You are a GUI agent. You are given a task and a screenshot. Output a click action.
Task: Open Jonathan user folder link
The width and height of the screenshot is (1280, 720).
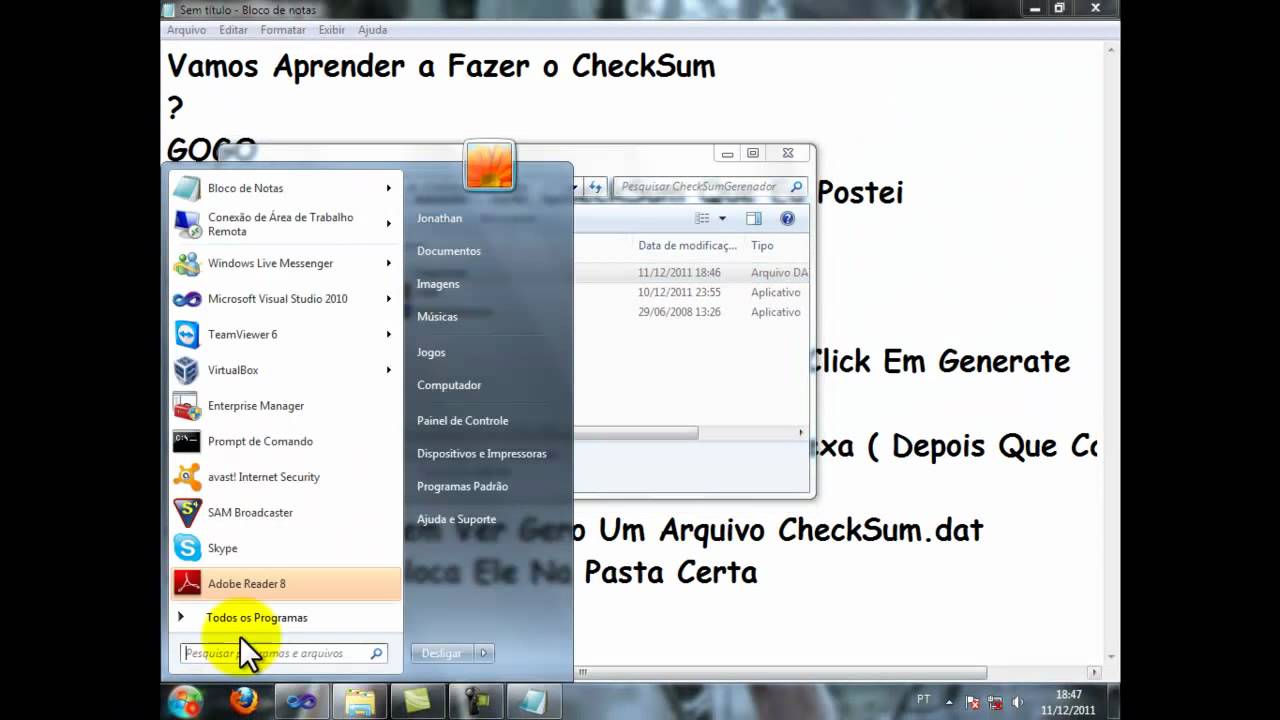(x=440, y=218)
